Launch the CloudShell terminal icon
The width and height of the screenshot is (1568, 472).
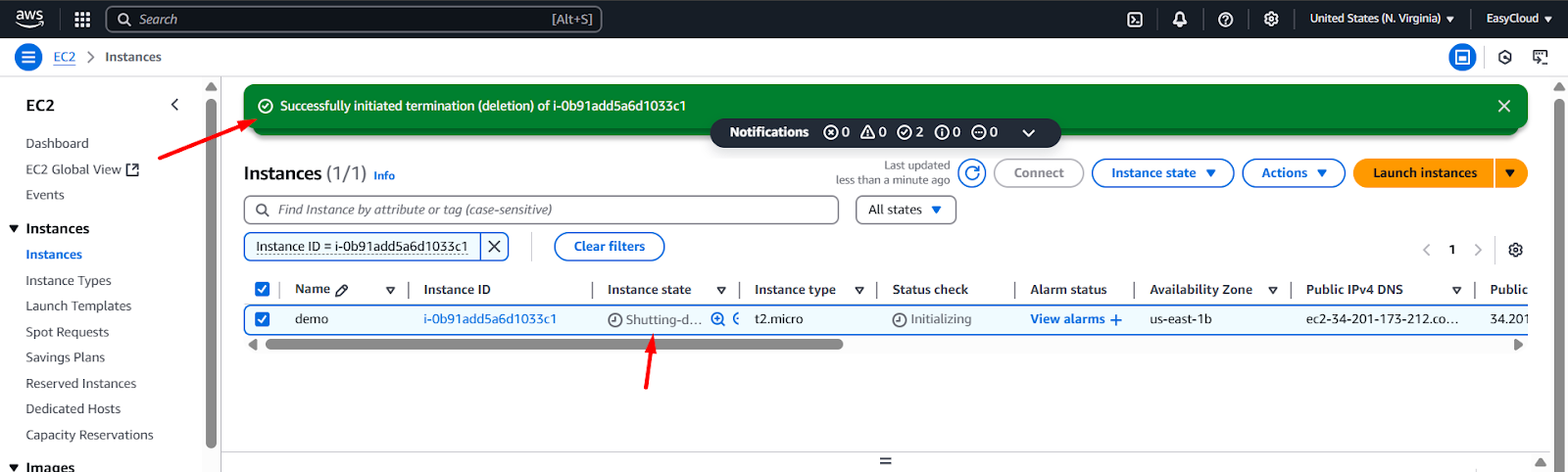coord(1135,19)
